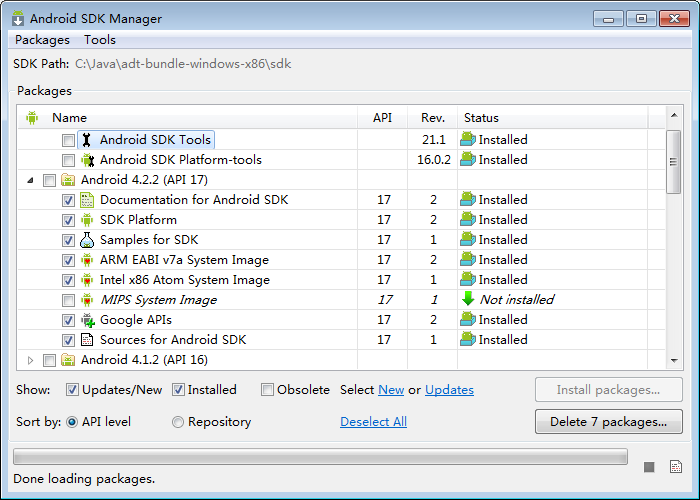This screenshot has height=500, width=700.
Task: Select the Android 4.1.2 (API 16) row text
Action: [144, 360]
